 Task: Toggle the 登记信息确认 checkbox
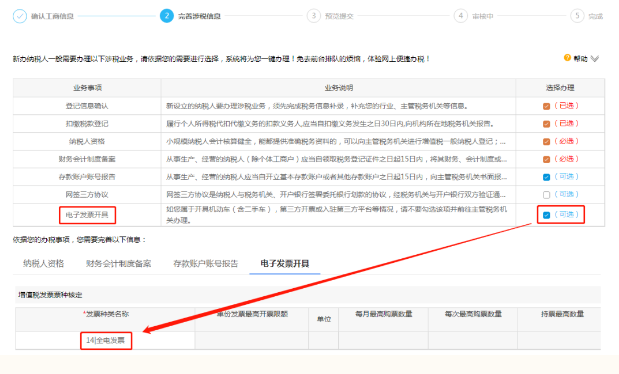coord(546,106)
